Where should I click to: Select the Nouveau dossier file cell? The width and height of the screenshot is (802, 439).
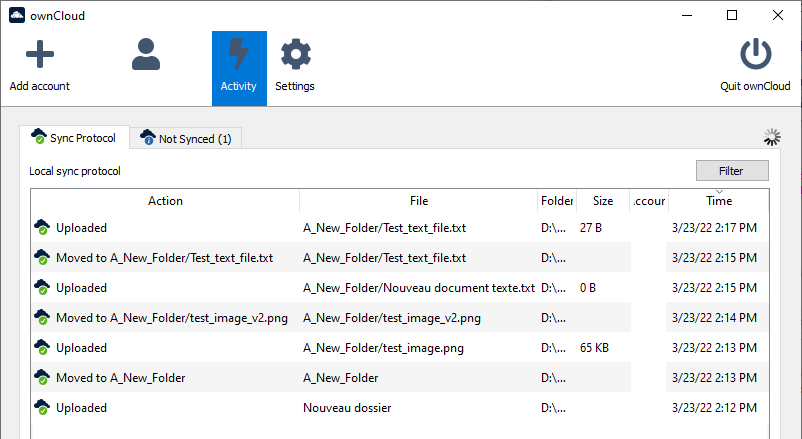point(347,408)
